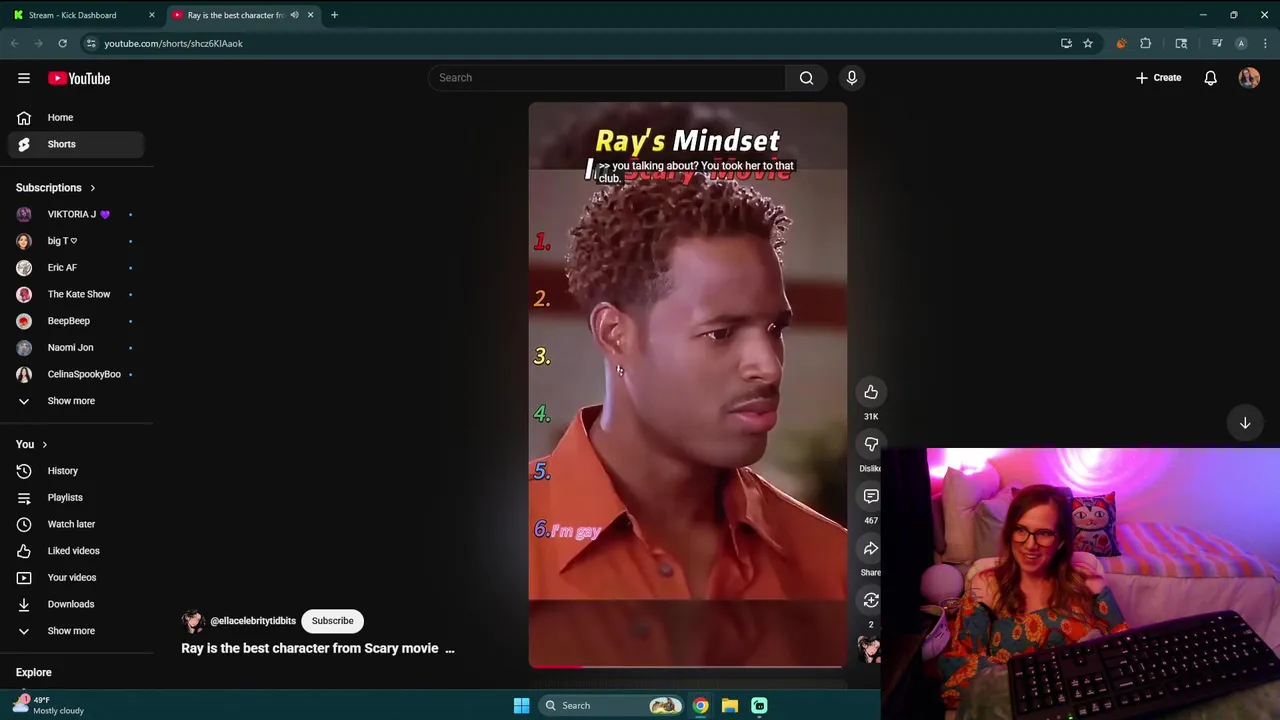Image resolution: width=1280 pixels, height=720 pixels.
Task: Open File Explorer from taskbar
Action: [x=730, y=706]
